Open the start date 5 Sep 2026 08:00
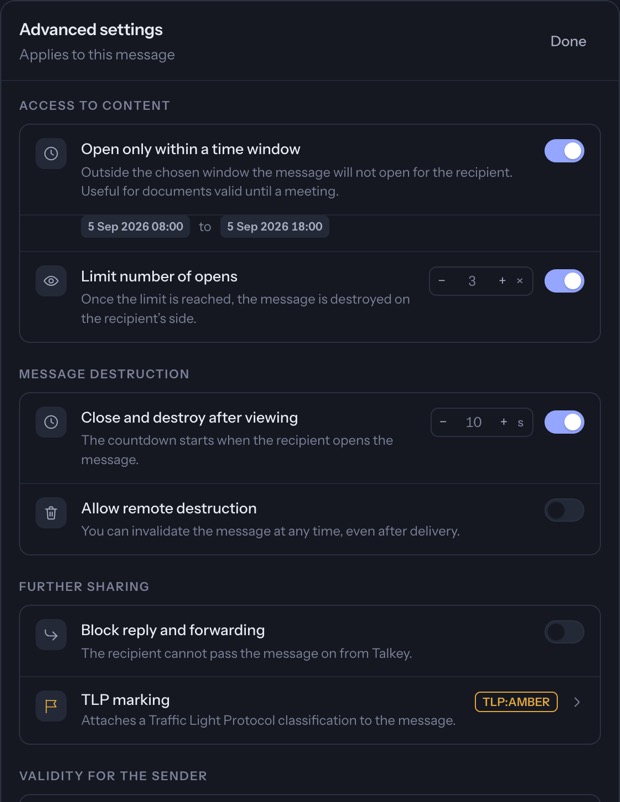 tap(136, 227)
